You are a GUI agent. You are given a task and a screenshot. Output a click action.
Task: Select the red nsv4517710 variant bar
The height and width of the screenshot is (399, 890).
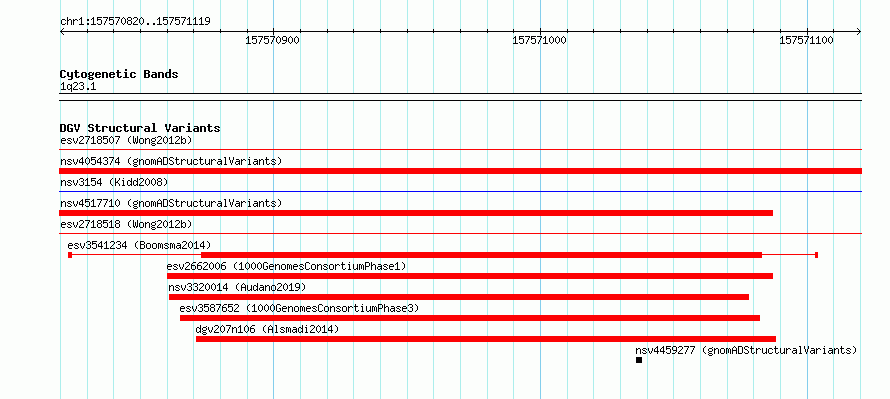tap(416, 213)
